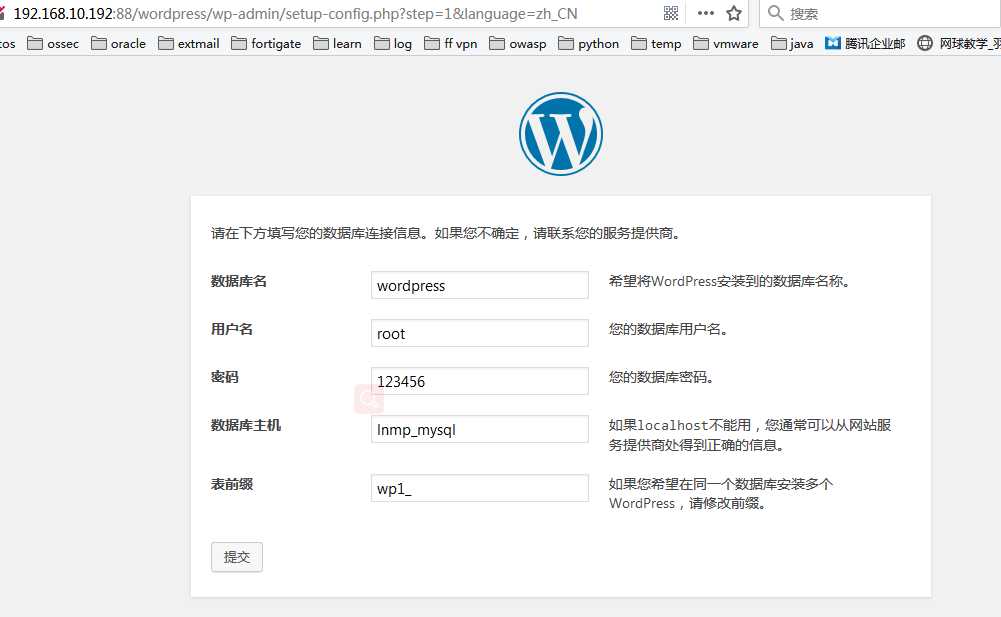Click the search magnifier icon
1001x617 pixels.
click(x=775, y=13)
